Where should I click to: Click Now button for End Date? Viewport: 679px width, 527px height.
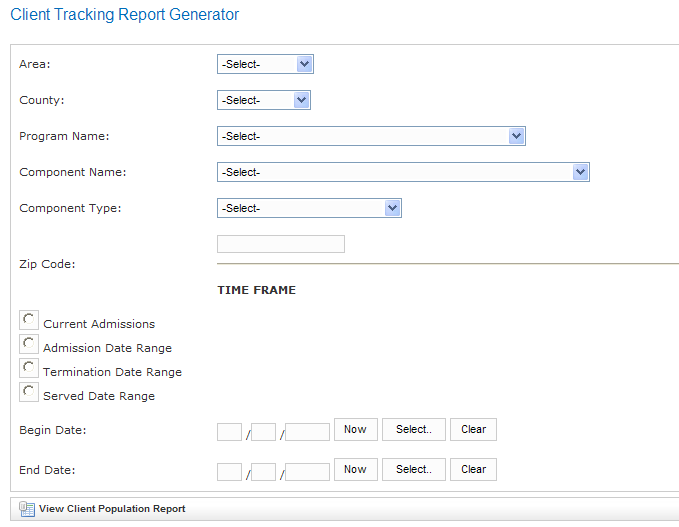pyautogui.click(x=356, y=469)
